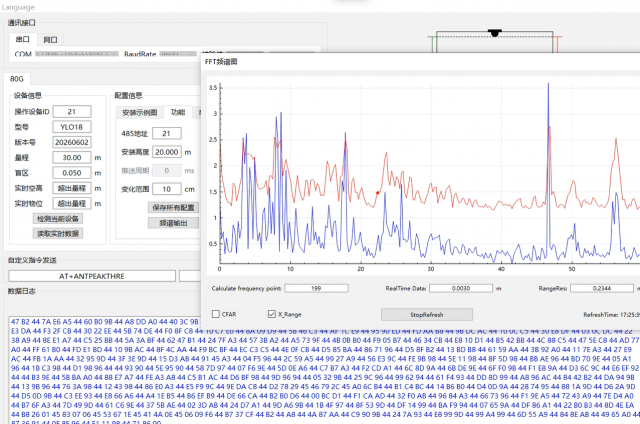Open the 安装示例图 tab
Image resolution: width=640 pixels, height=424 pixels.
(140, 113)
